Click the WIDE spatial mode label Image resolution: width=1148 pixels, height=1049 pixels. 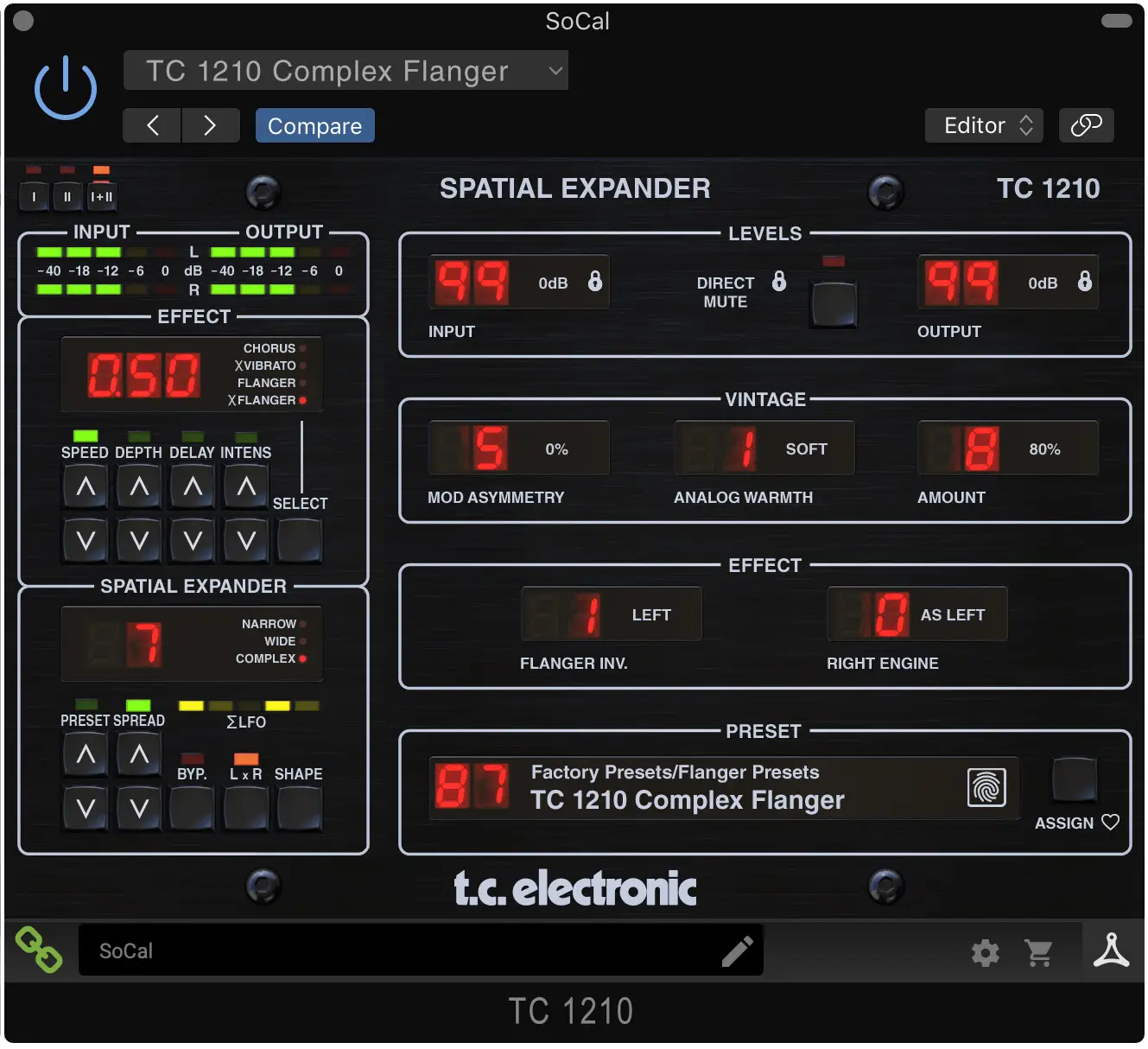[280, 641]
